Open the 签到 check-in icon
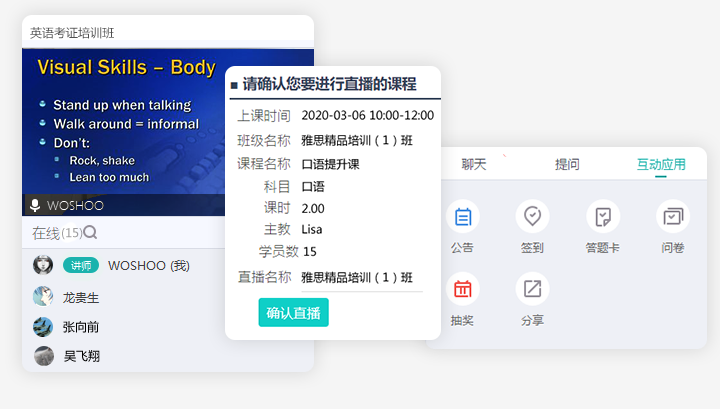 (533, 216)
